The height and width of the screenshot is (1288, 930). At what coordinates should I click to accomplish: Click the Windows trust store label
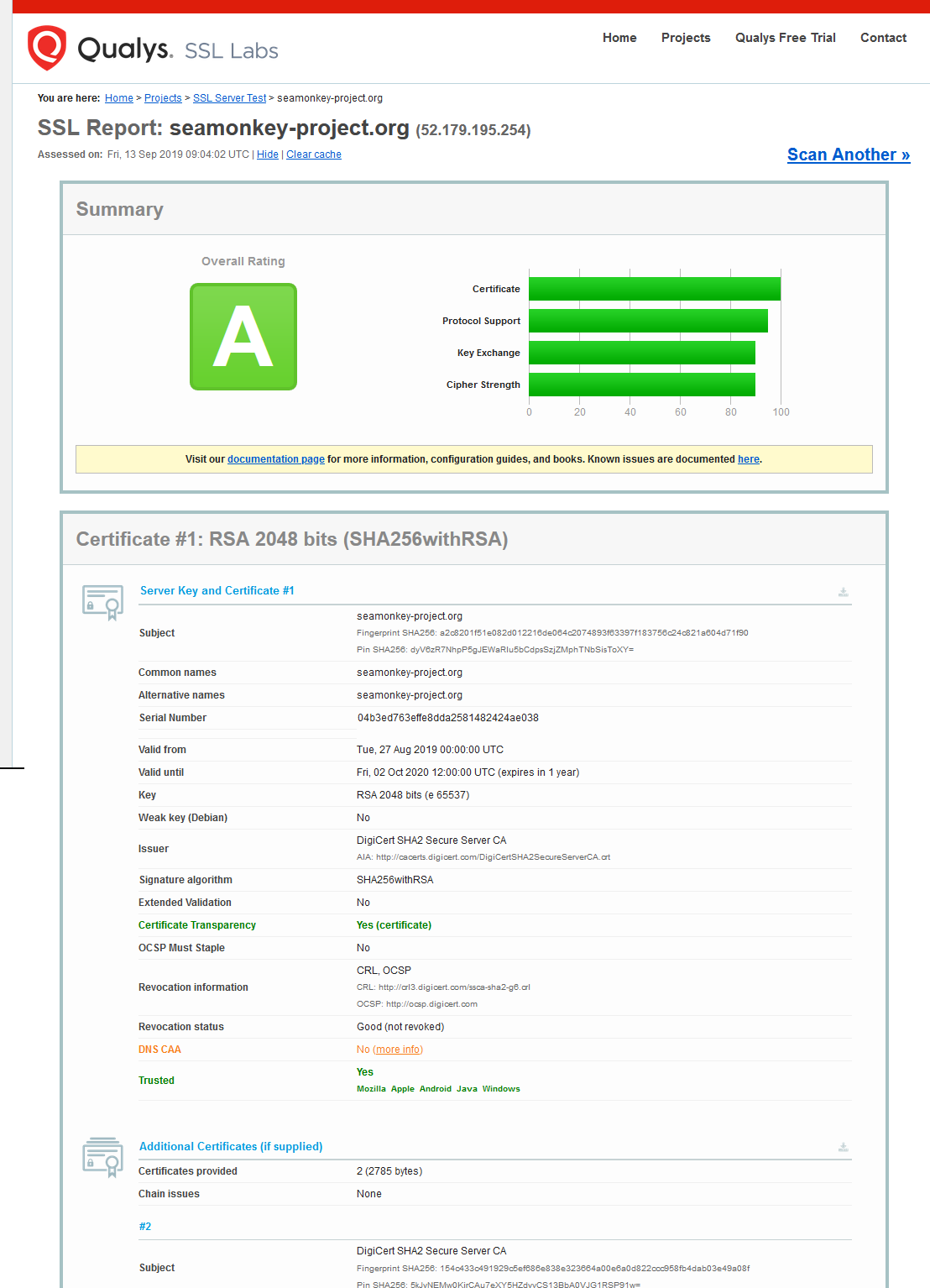(501, 1089)
